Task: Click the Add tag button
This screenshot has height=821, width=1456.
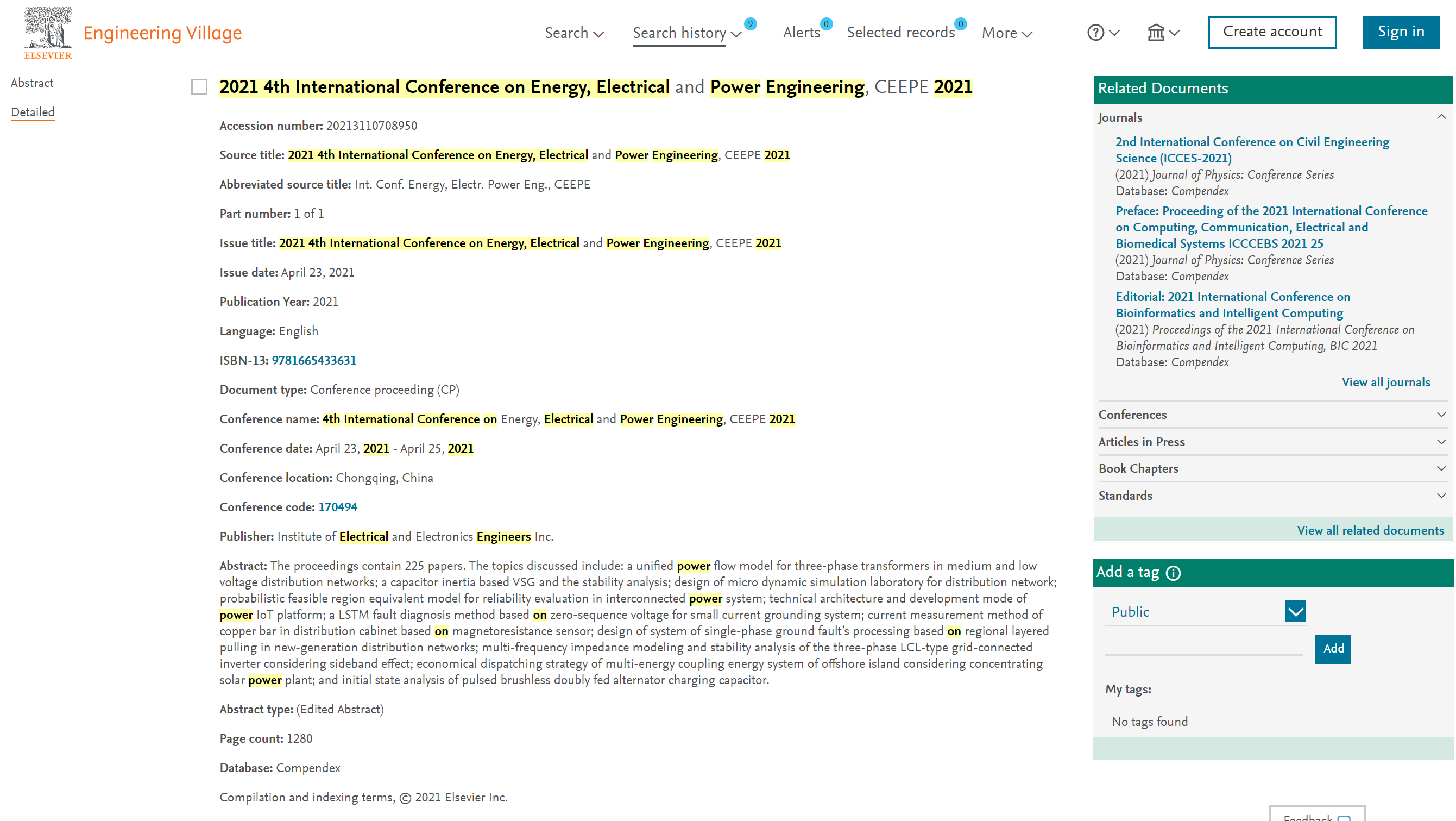Action: coord(1332,649)
